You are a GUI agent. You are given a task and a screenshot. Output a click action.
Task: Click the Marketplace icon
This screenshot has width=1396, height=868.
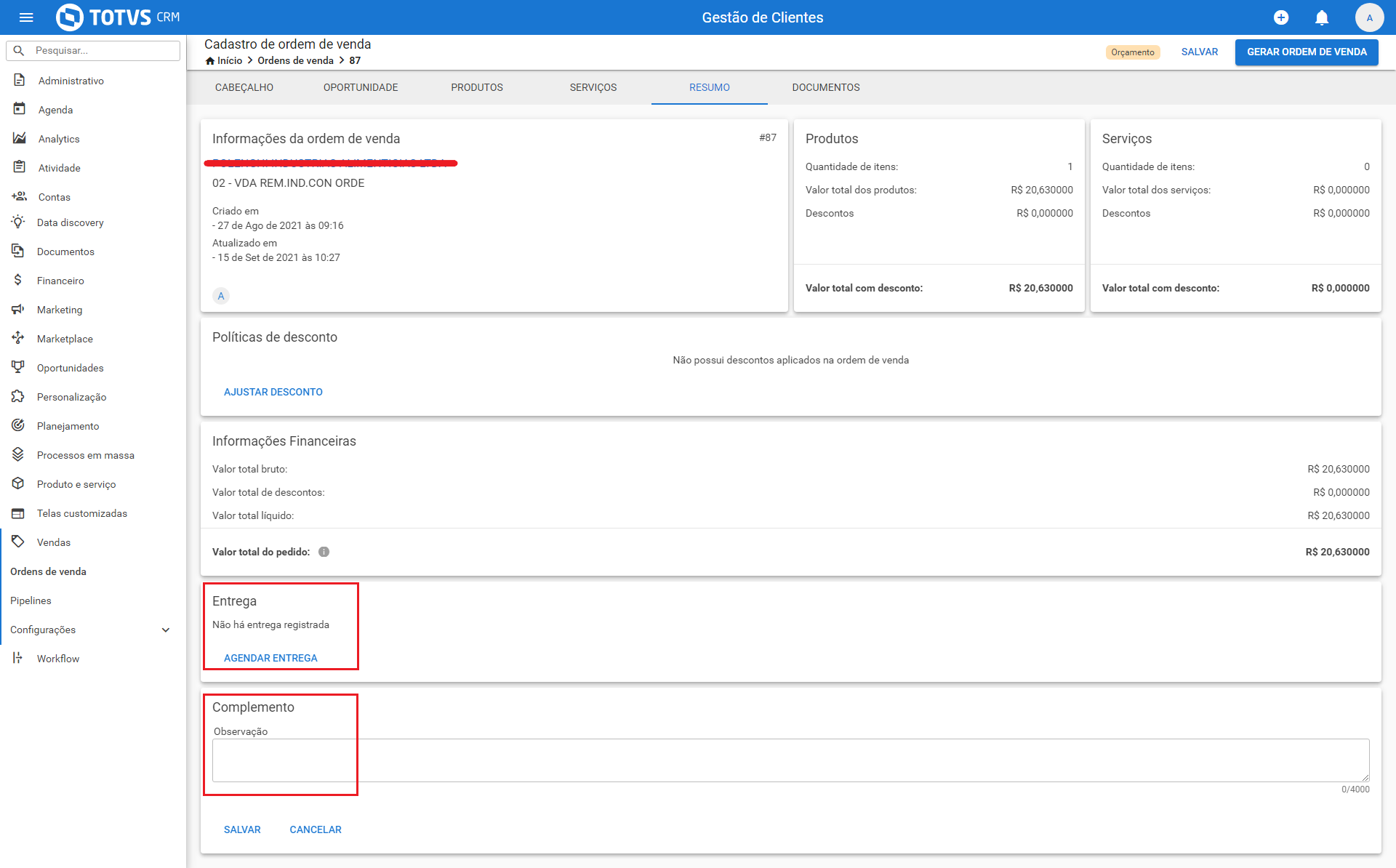coord(18,338)
